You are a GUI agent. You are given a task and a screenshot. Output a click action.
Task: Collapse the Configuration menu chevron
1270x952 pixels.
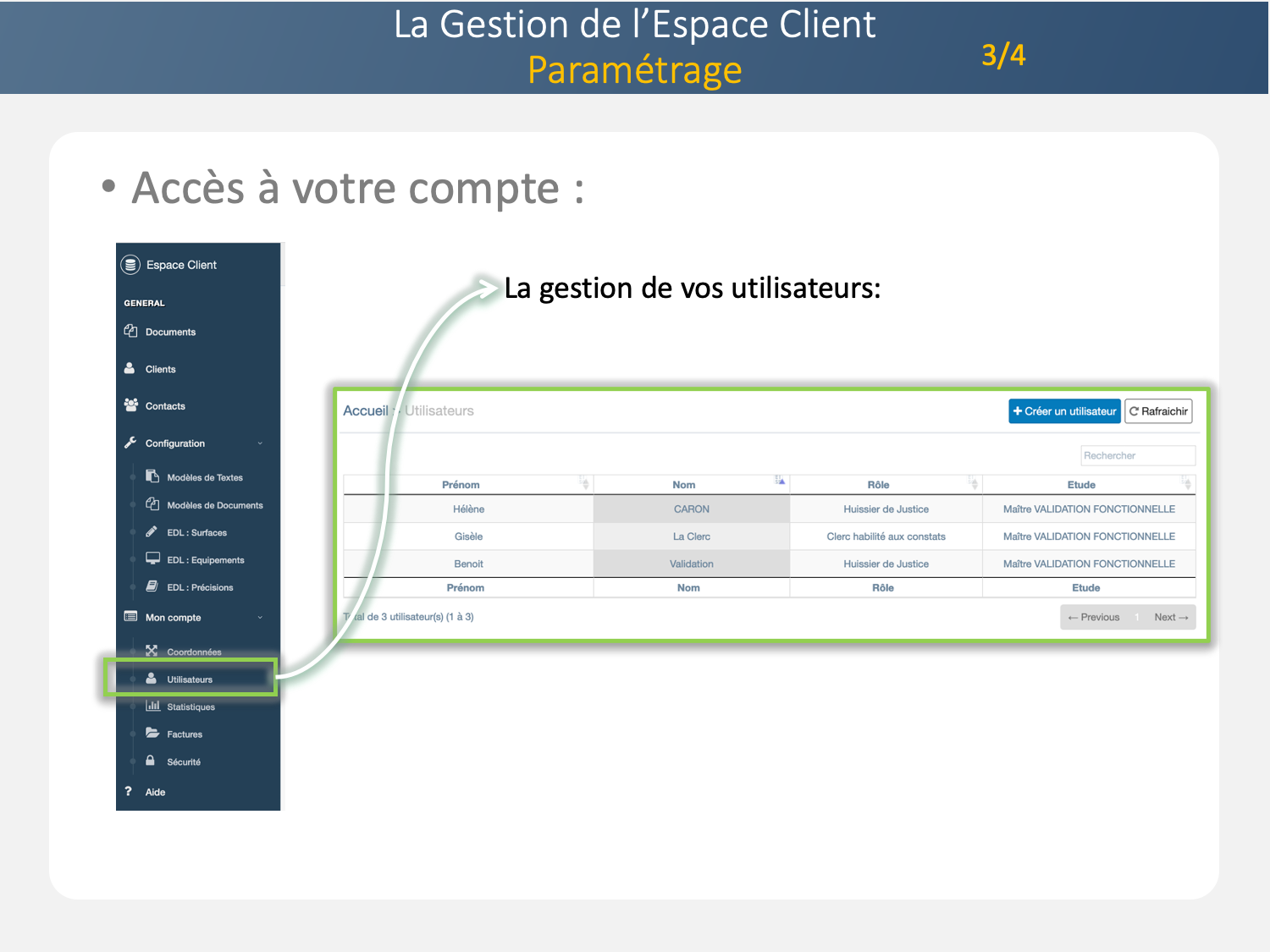click(260, 443)
